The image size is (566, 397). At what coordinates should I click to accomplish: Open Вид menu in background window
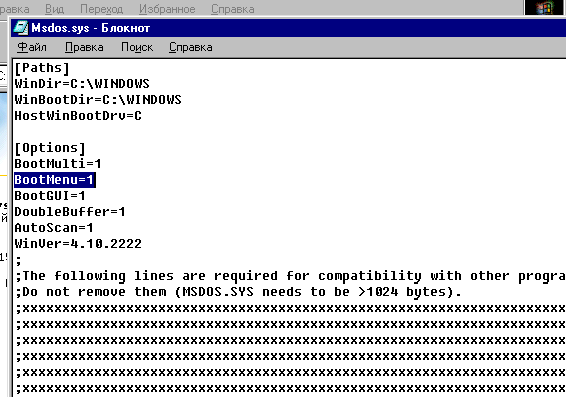55,9
